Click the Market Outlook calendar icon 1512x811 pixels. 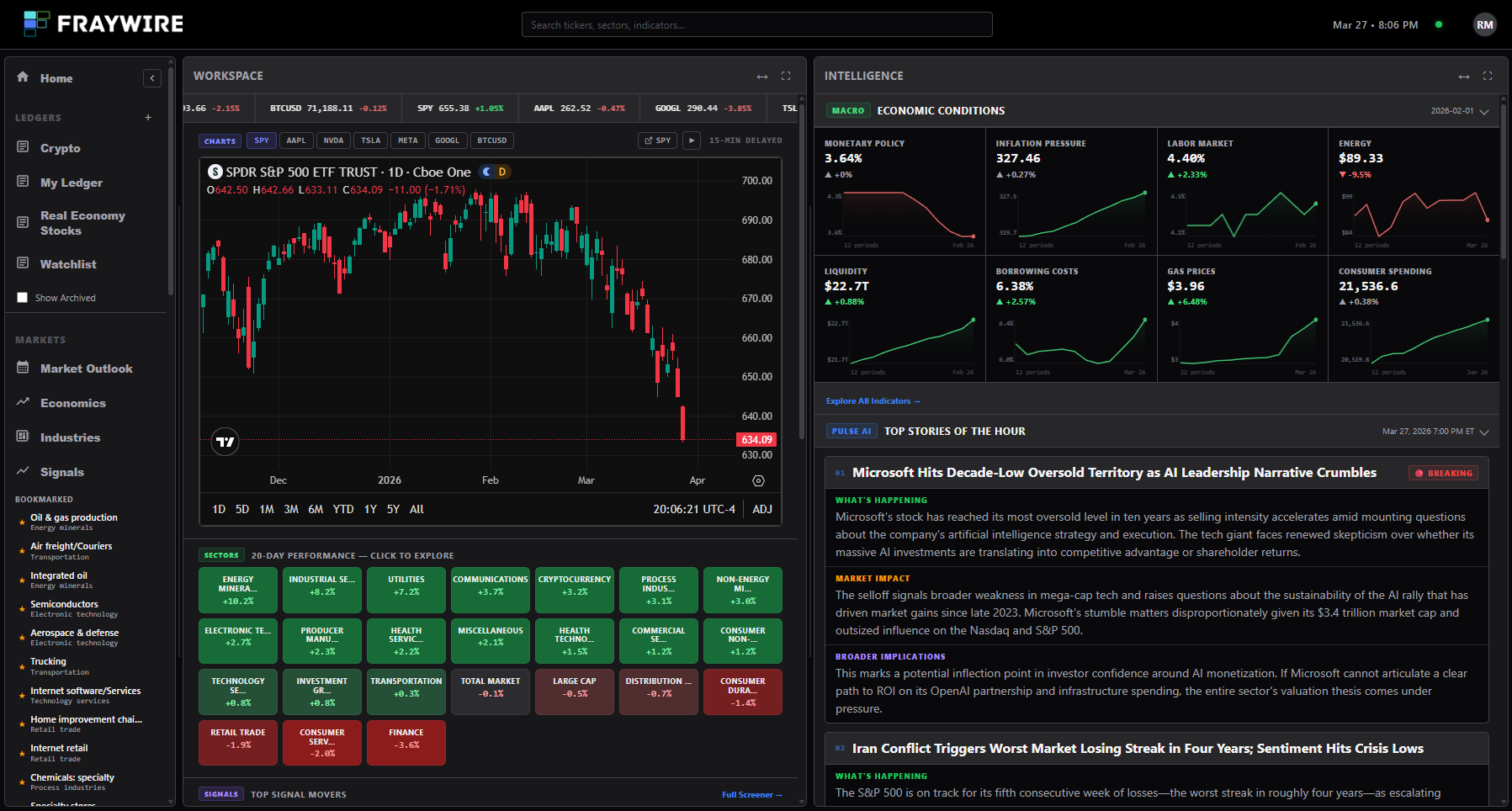coord(23,368)
